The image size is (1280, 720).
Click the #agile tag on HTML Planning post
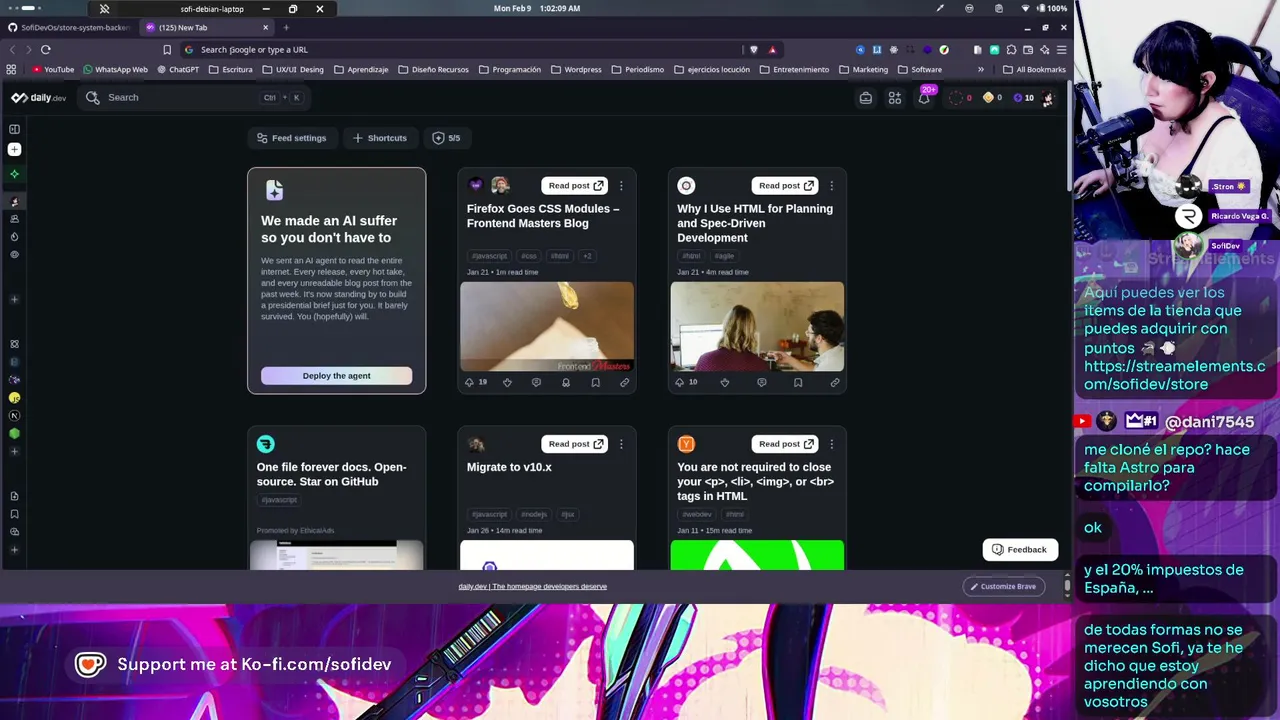[x=724, y=256]
